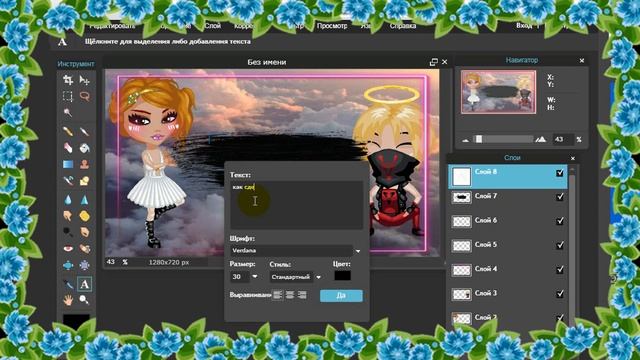Close the Слои panel
This screenshot has width=640, height=360.
coord(573,158)
